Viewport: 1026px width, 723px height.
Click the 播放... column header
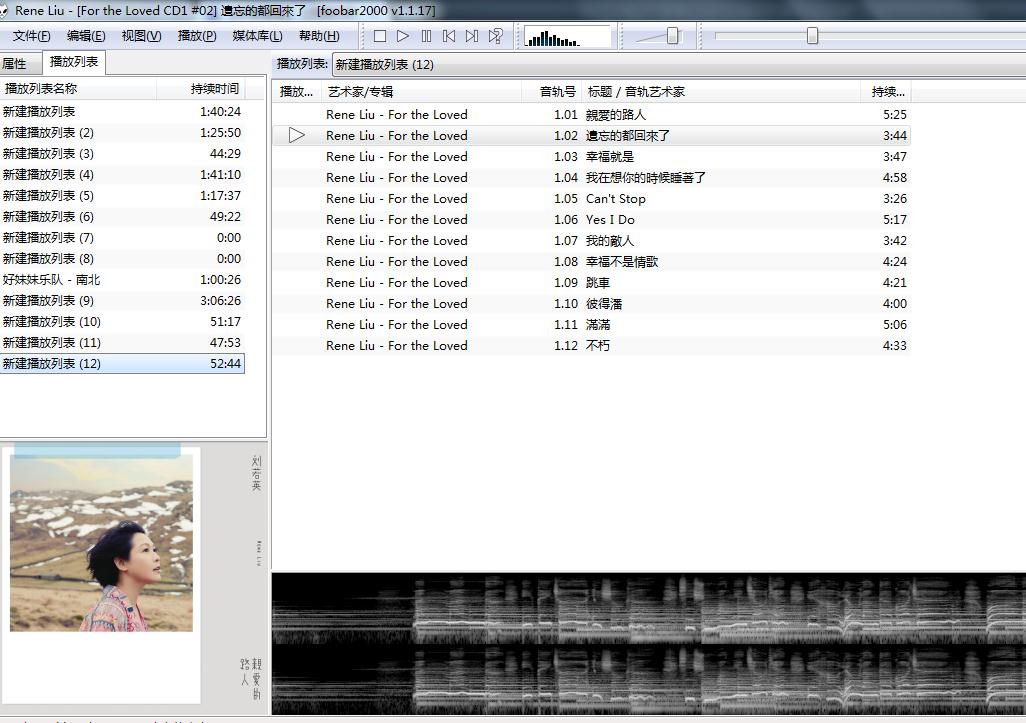[x=296, y=92]
